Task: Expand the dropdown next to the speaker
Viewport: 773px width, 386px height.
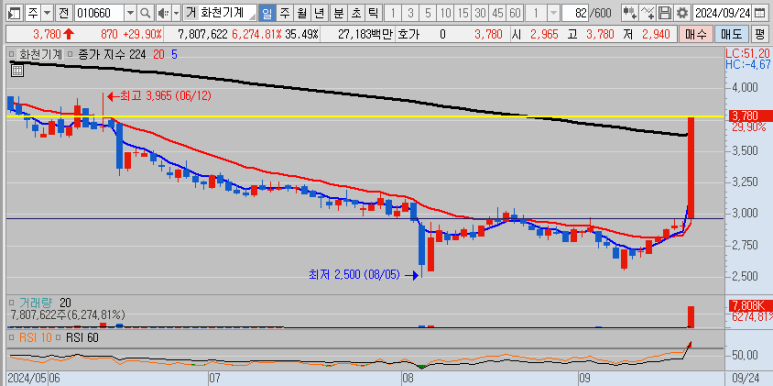Action: click(x=176, y=13)
